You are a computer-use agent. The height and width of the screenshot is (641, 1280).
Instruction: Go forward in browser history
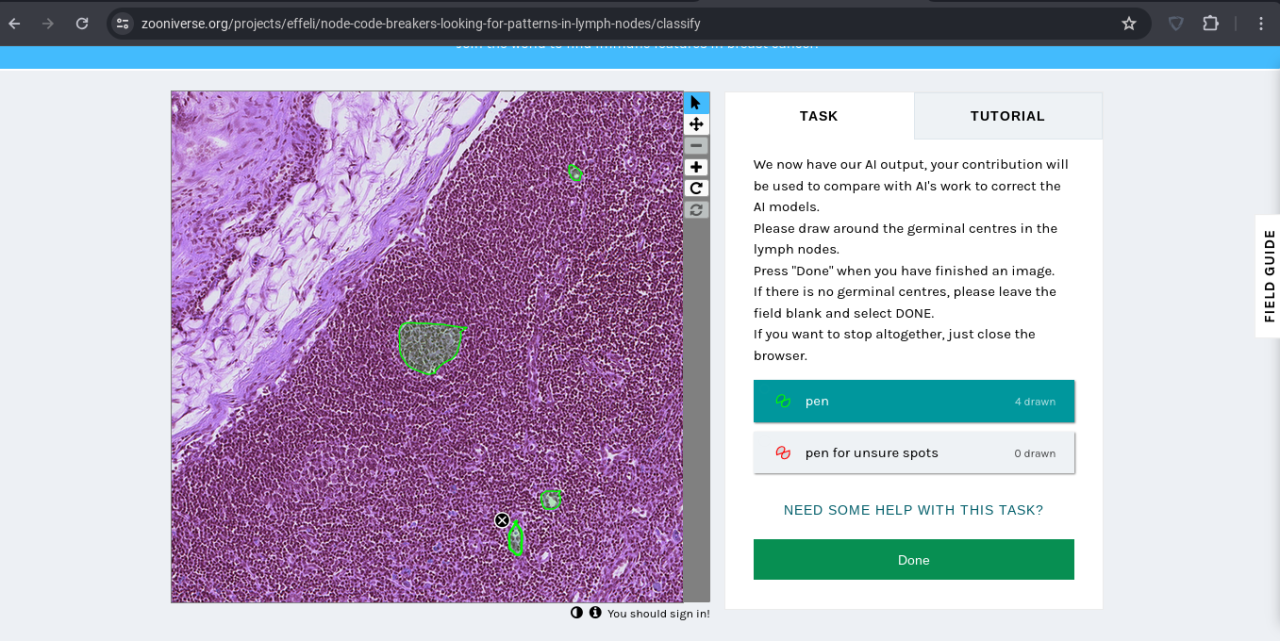[48, 23]
